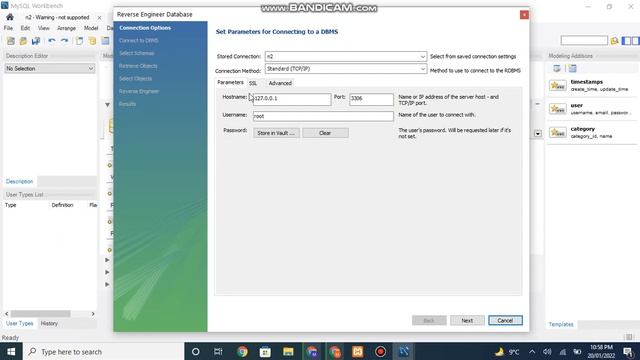Open the templates dropdown arrow in main window
Image resolution: width=640 pixels, height=360 pixels.
point(538,133)
